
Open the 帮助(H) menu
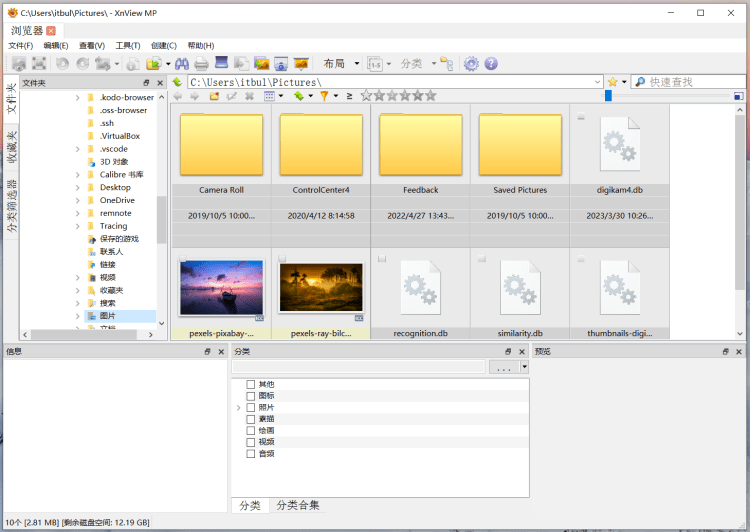pos(201,45)
